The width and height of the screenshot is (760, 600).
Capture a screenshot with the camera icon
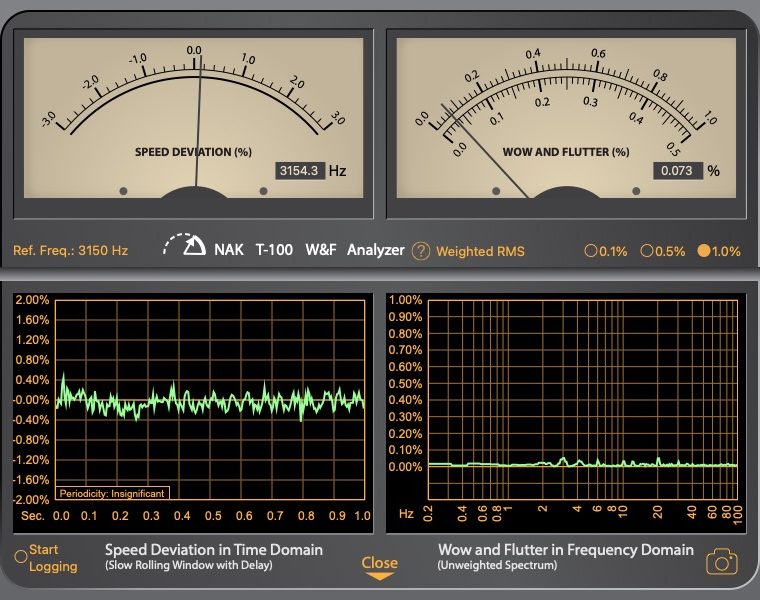click(722, 562)
